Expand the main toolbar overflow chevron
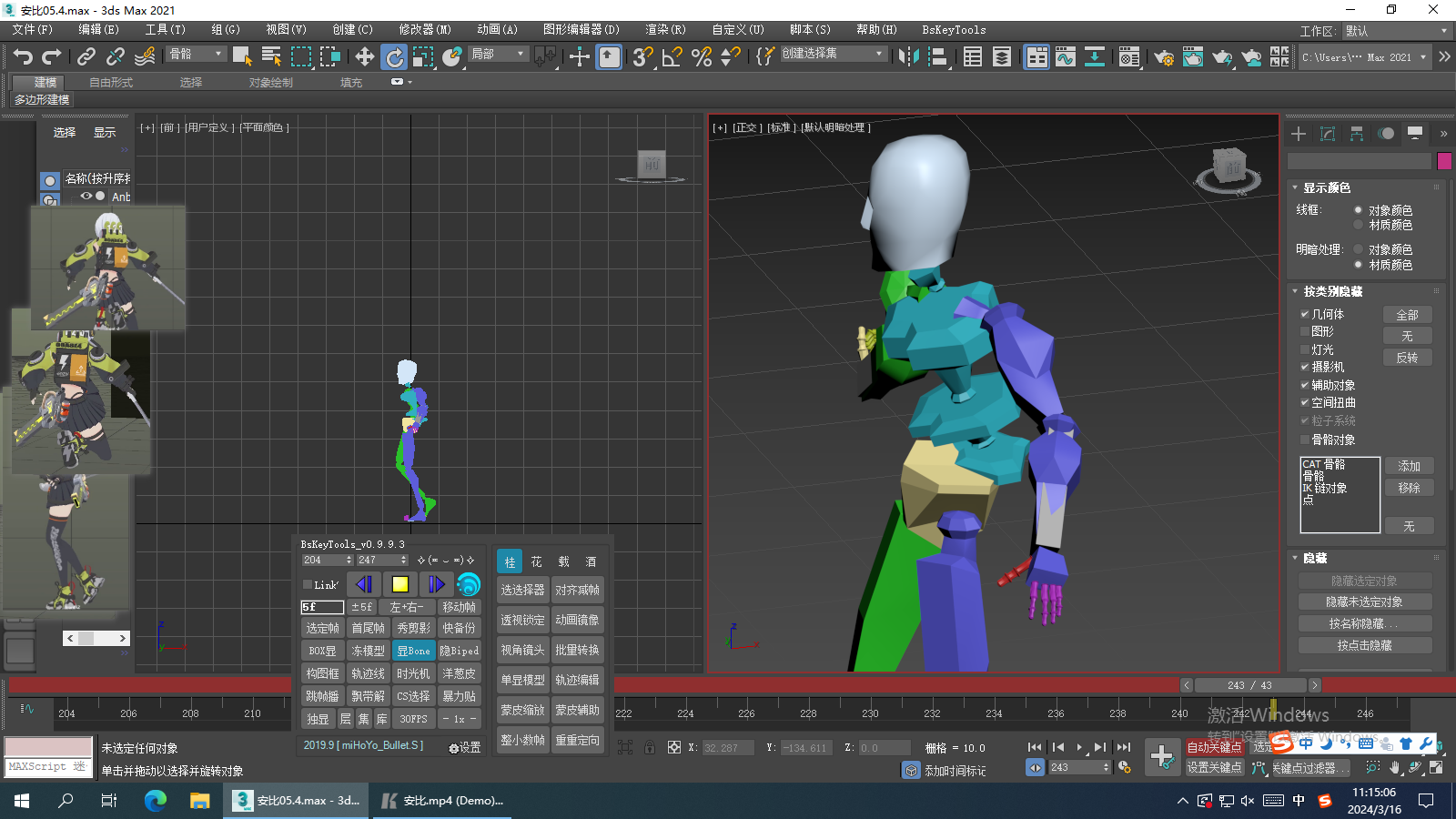The width and height of the screenshot is (1456, 819). coord(1444,56)
